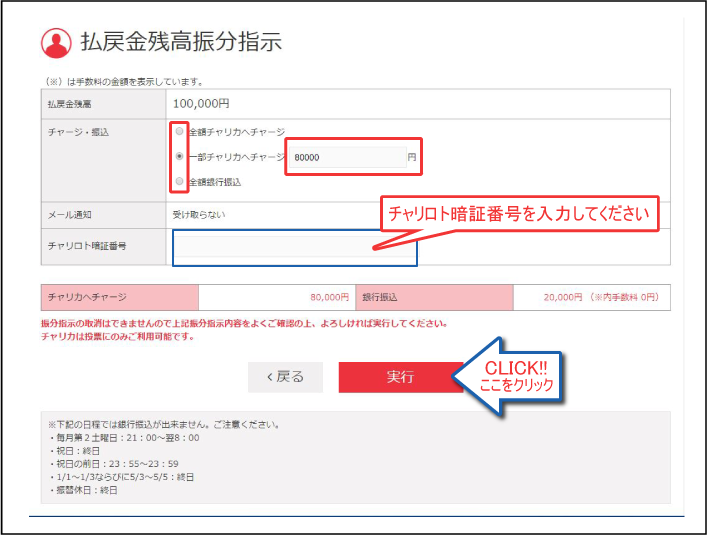707x535 pixels.
Task: Click the note チャリカは投票にのみご利用可能です
Action: point(118,336)
